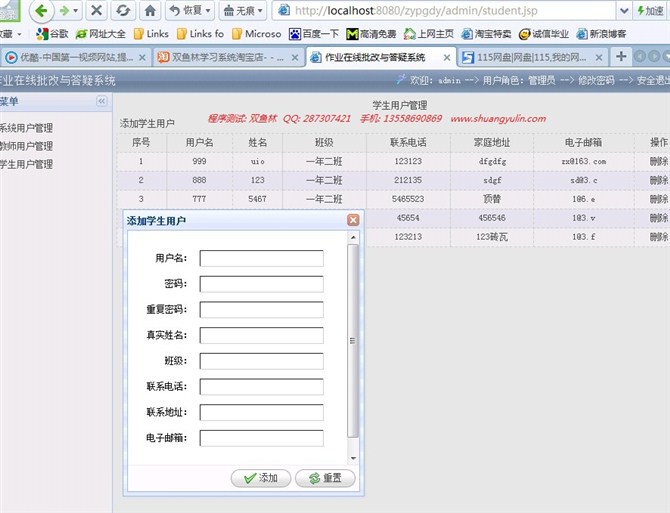Open the 上网主页 bookmark
The image size is (670, 513).
(429, 34)
